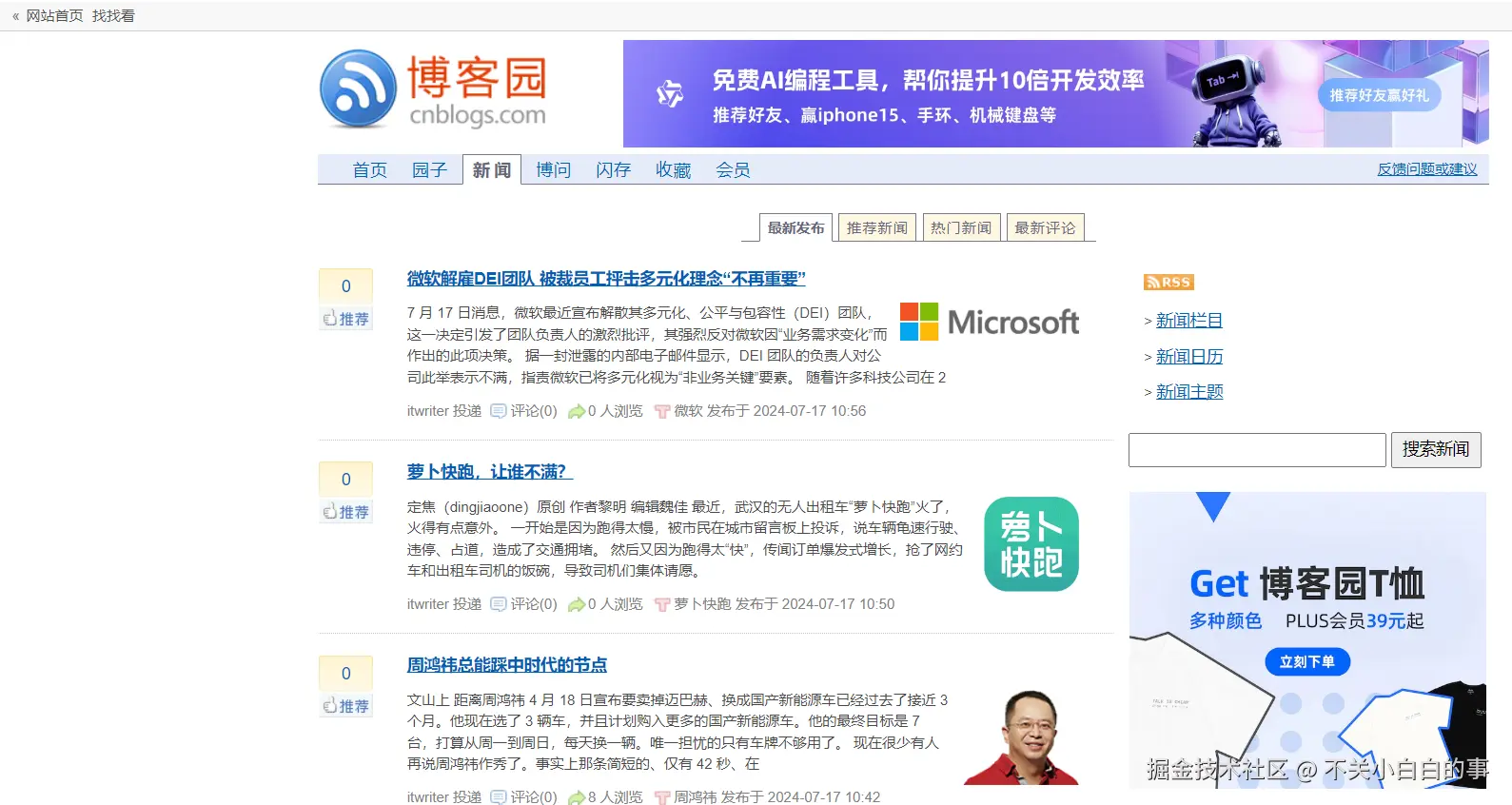
Task: Click the cnblogs RSS logo icon
Action: [x=358, y=89]
